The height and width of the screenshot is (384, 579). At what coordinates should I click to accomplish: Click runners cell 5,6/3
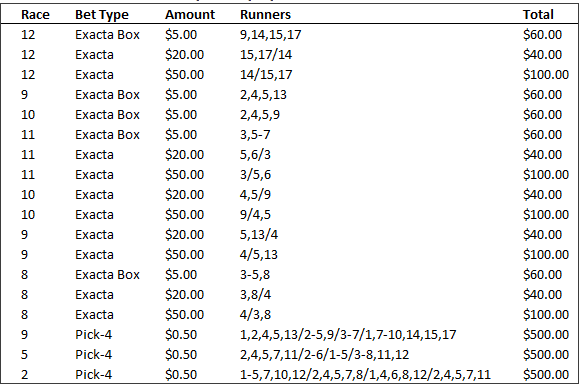pyautogui.click(x=255, y=154)
